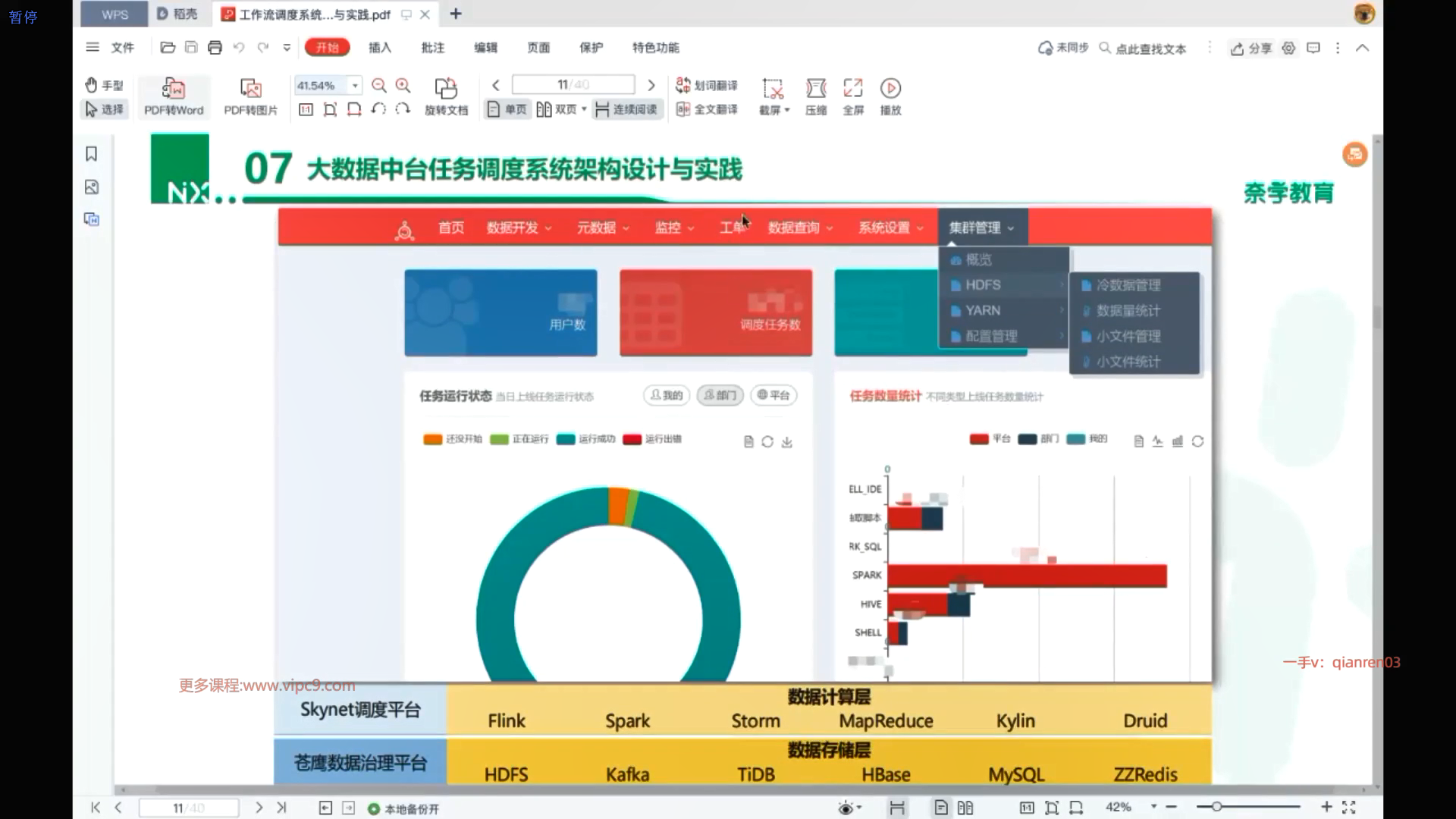
Task: Open the 插入 menu tab
Action: point(380,48)
